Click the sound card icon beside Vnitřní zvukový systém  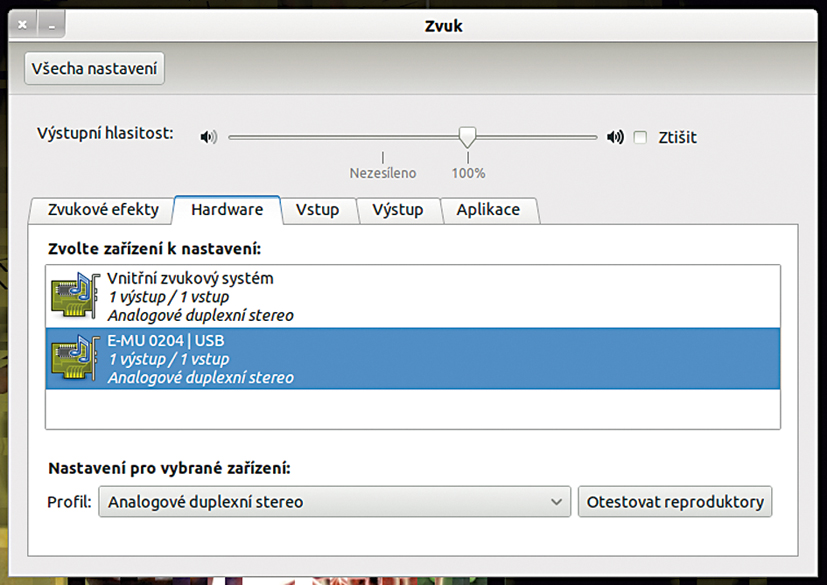click(74, 296)
